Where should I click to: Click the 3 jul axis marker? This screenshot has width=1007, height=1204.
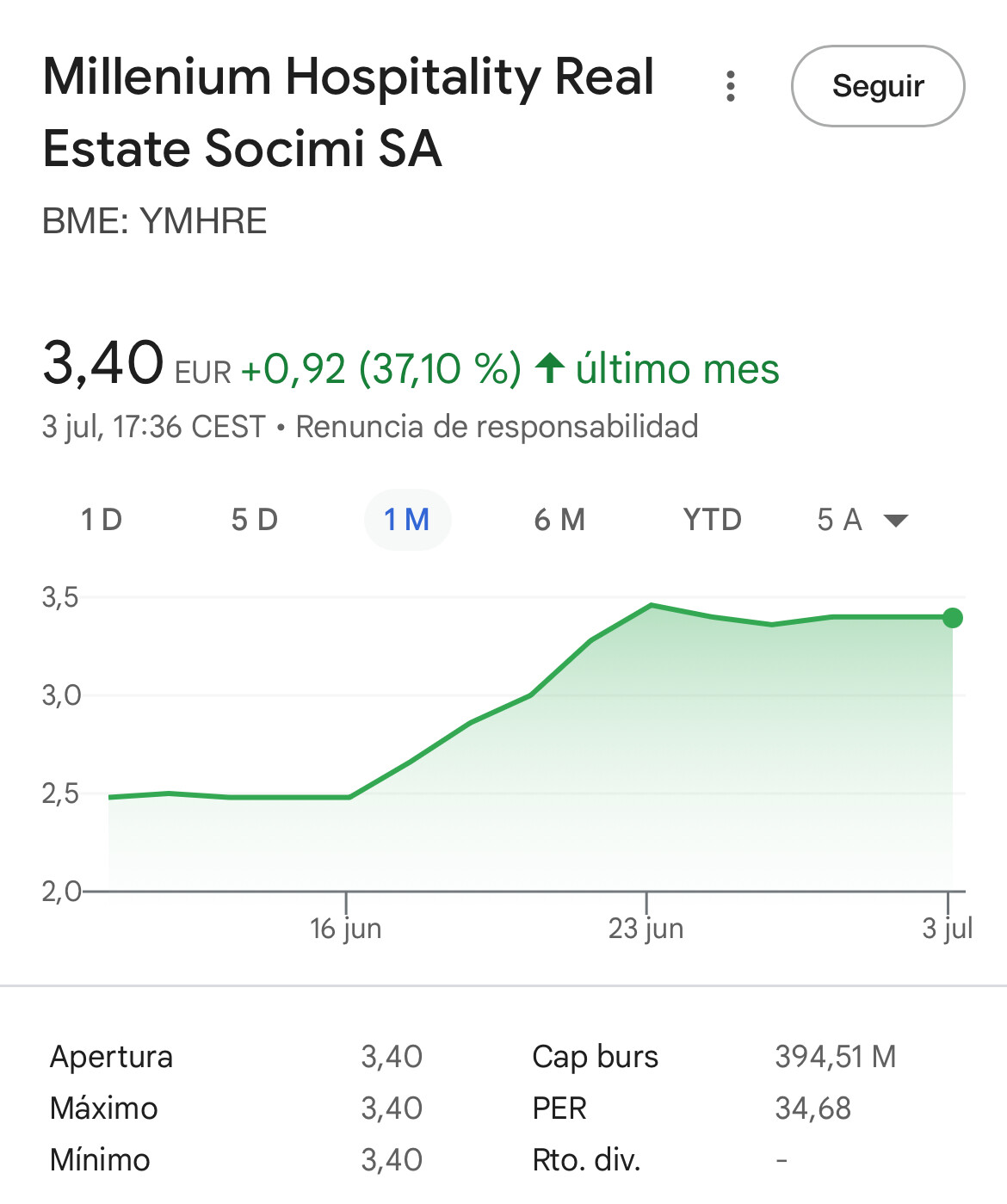(x=947, y=928)
